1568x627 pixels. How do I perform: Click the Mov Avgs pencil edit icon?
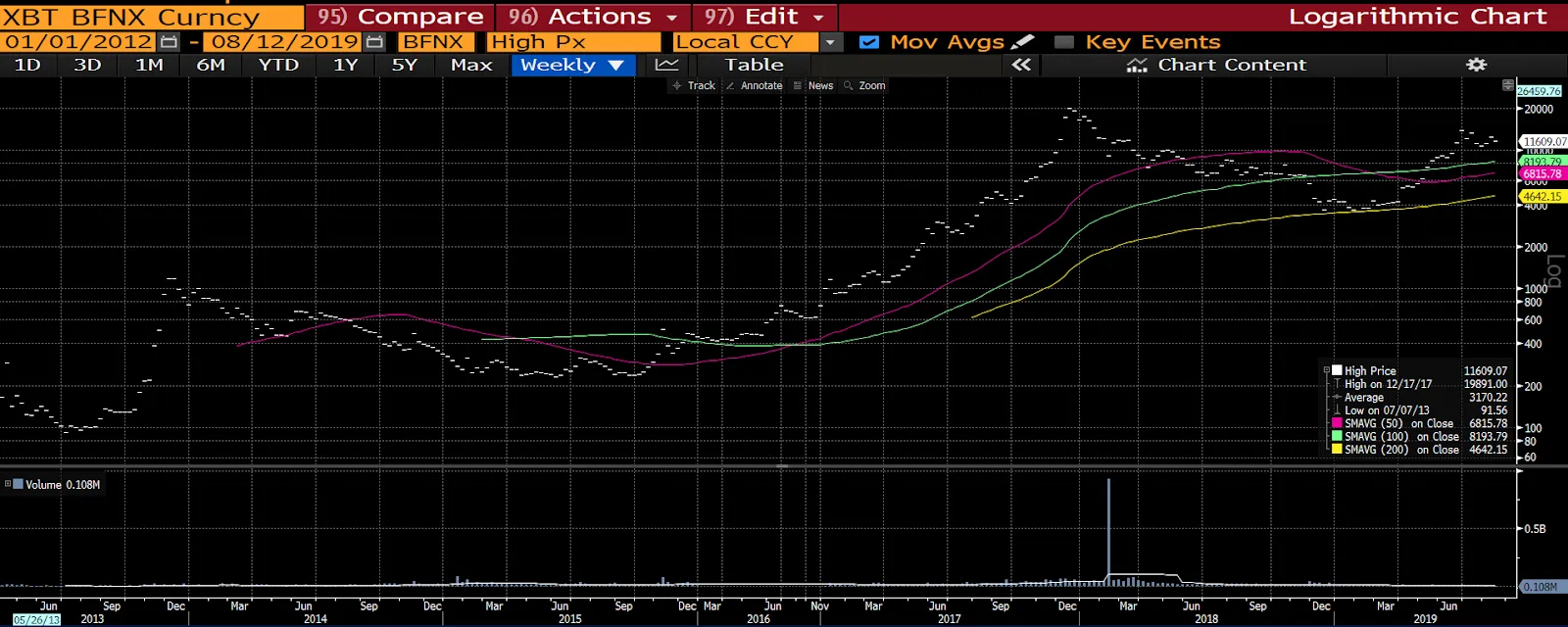(x=1022, y=41)
